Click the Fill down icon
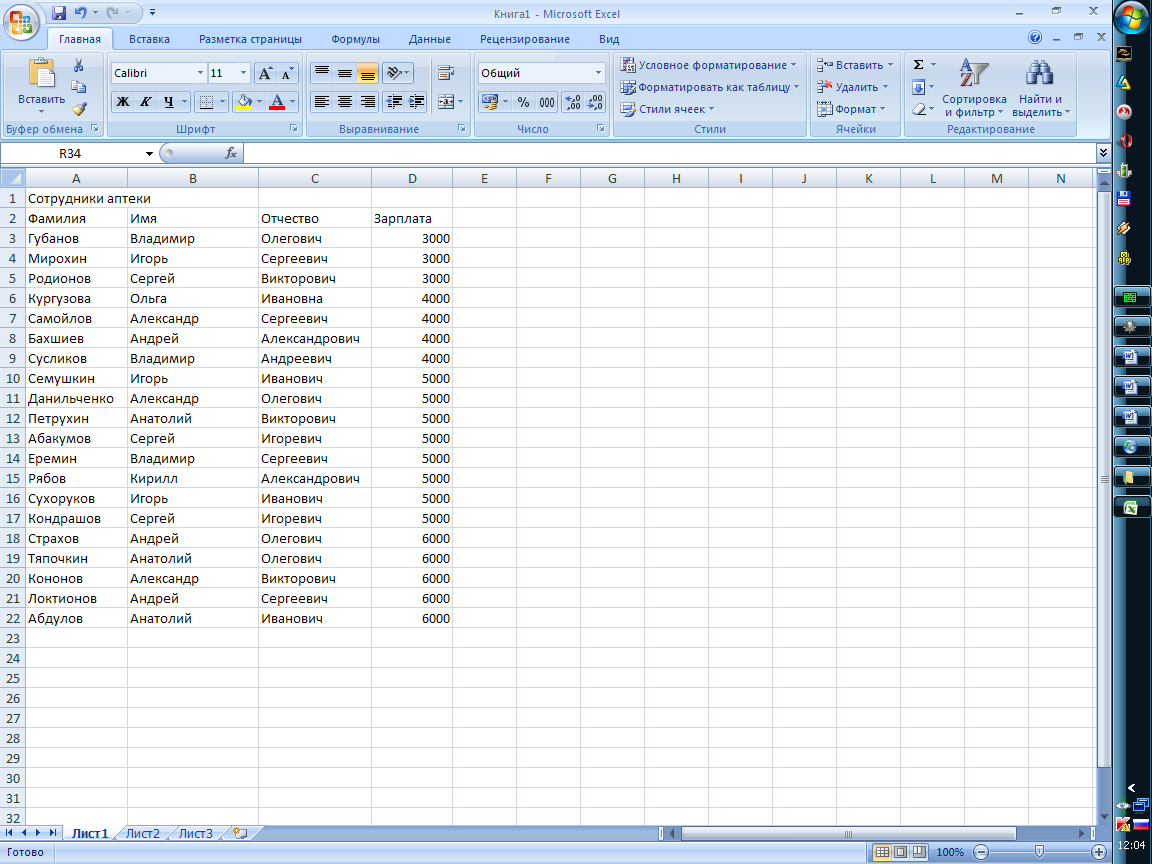Viewport: 1152px width, 864px height. 918,87
